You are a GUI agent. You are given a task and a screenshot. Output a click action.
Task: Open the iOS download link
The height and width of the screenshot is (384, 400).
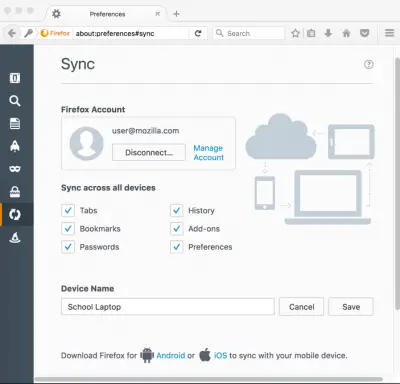220,356
